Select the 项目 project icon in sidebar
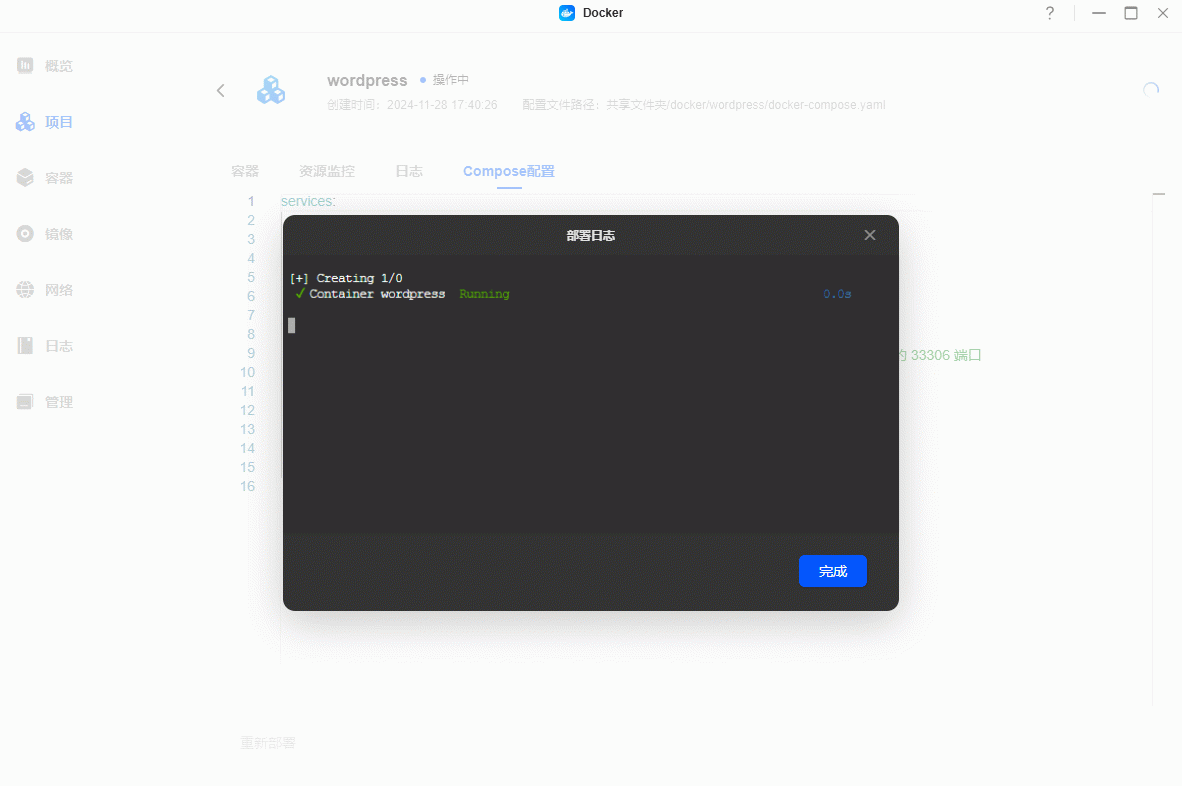The width and height of the screenshot is (1182, 786). (x=25, y=121)
